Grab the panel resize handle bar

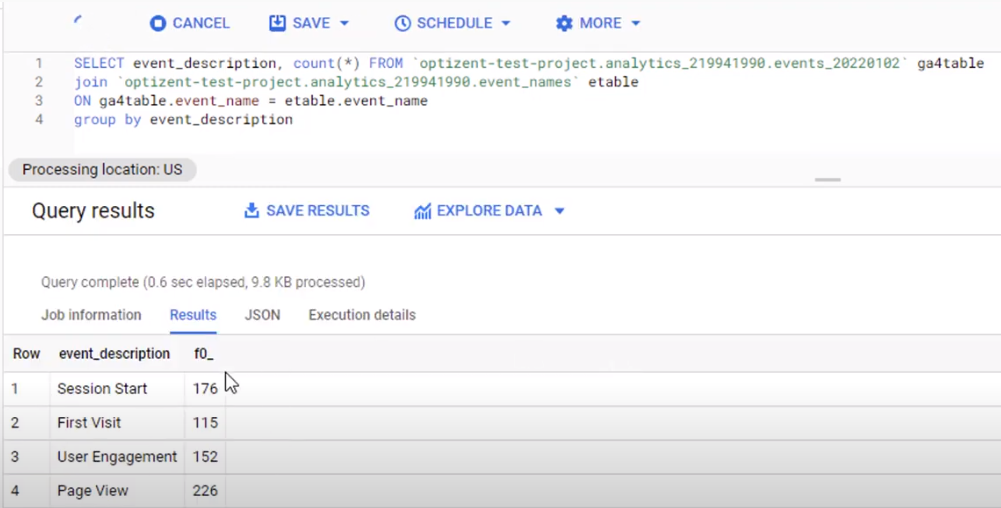coord(827,180)
